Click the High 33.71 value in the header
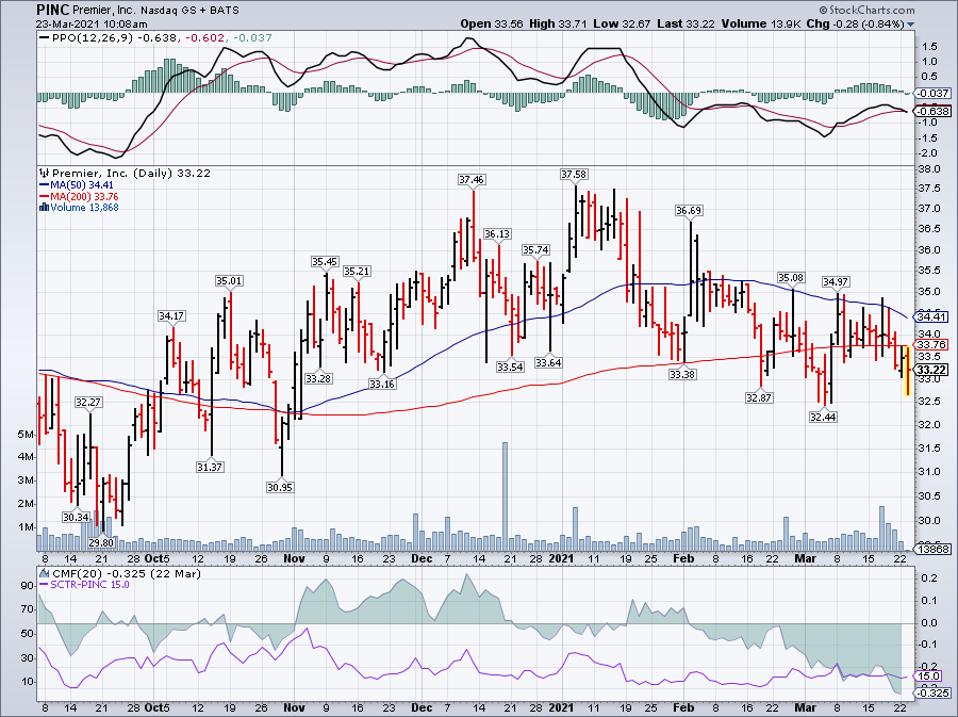Image resolution: width=958 pixels, height=717 pixels. point(557,24)
